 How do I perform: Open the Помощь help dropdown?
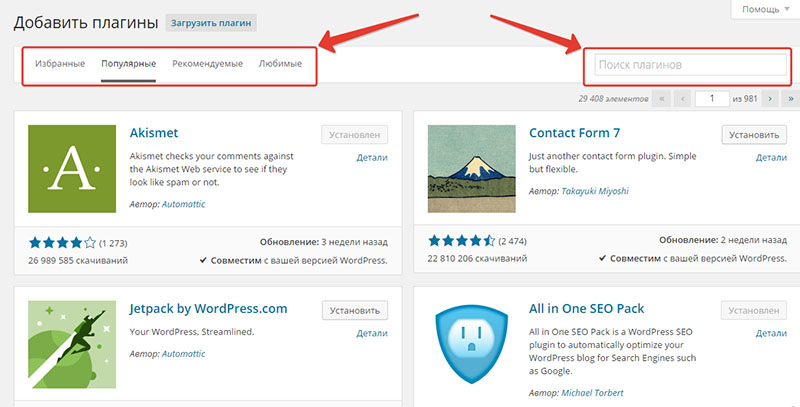[765, 9]
